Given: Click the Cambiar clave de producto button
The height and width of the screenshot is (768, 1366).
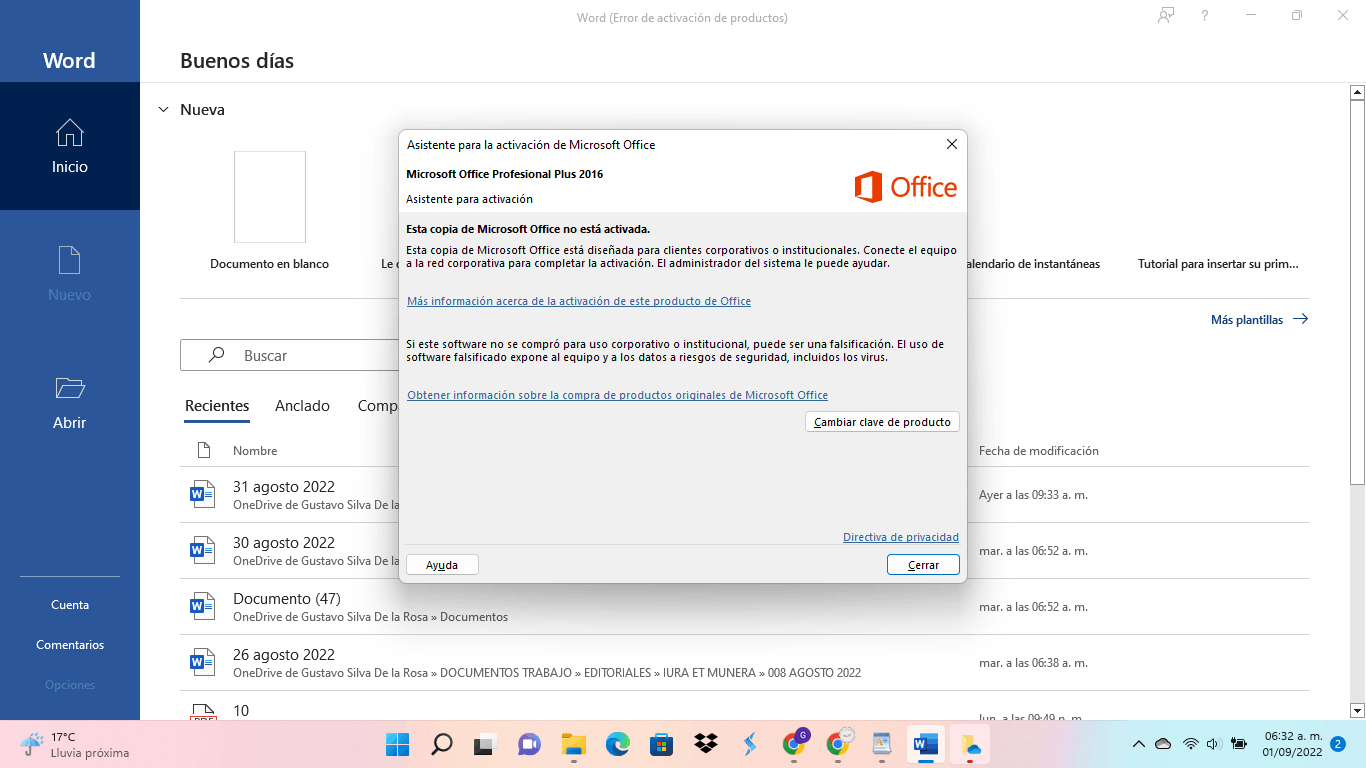Looking at the screenshot, I should pos(882,422).
